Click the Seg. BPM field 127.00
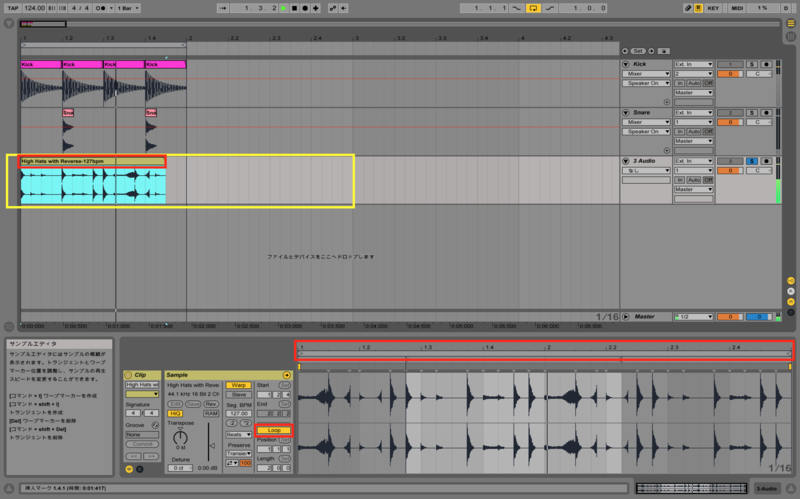Screen dimensions: 800x499 (x=238, y=414)
